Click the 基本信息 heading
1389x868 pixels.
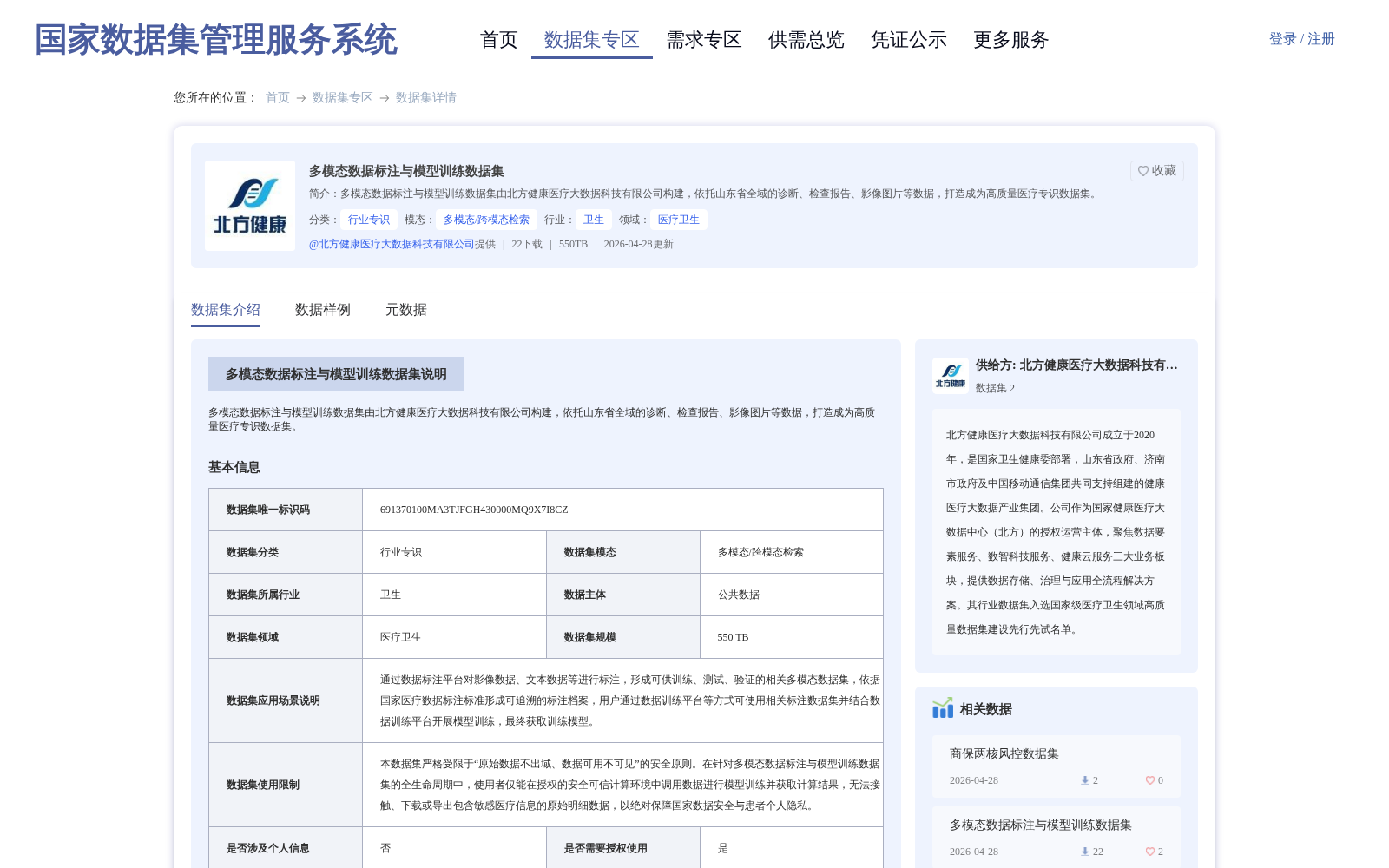coord(234,467)
